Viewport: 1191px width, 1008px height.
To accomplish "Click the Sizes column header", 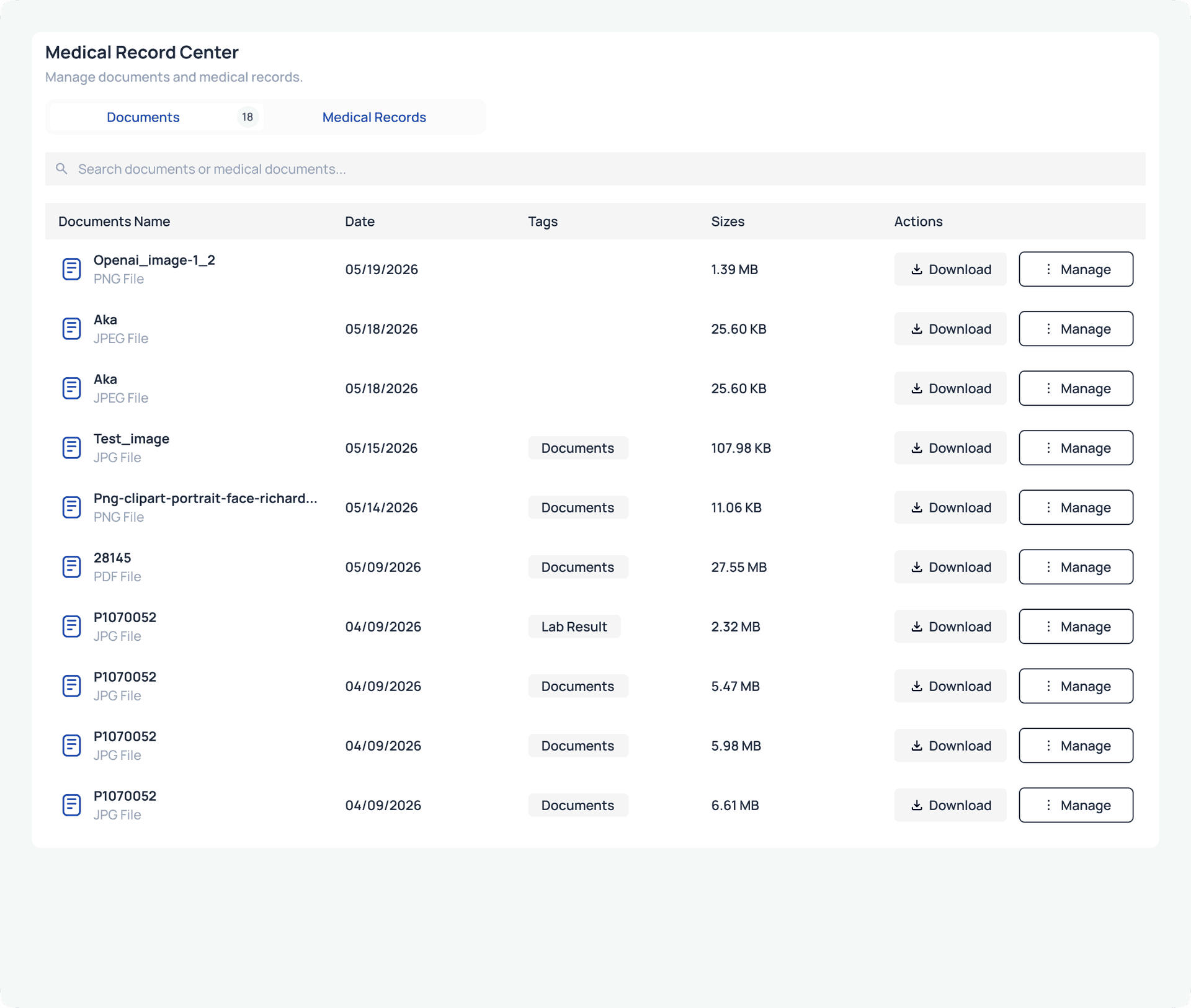I will click(x=728, y=221).
